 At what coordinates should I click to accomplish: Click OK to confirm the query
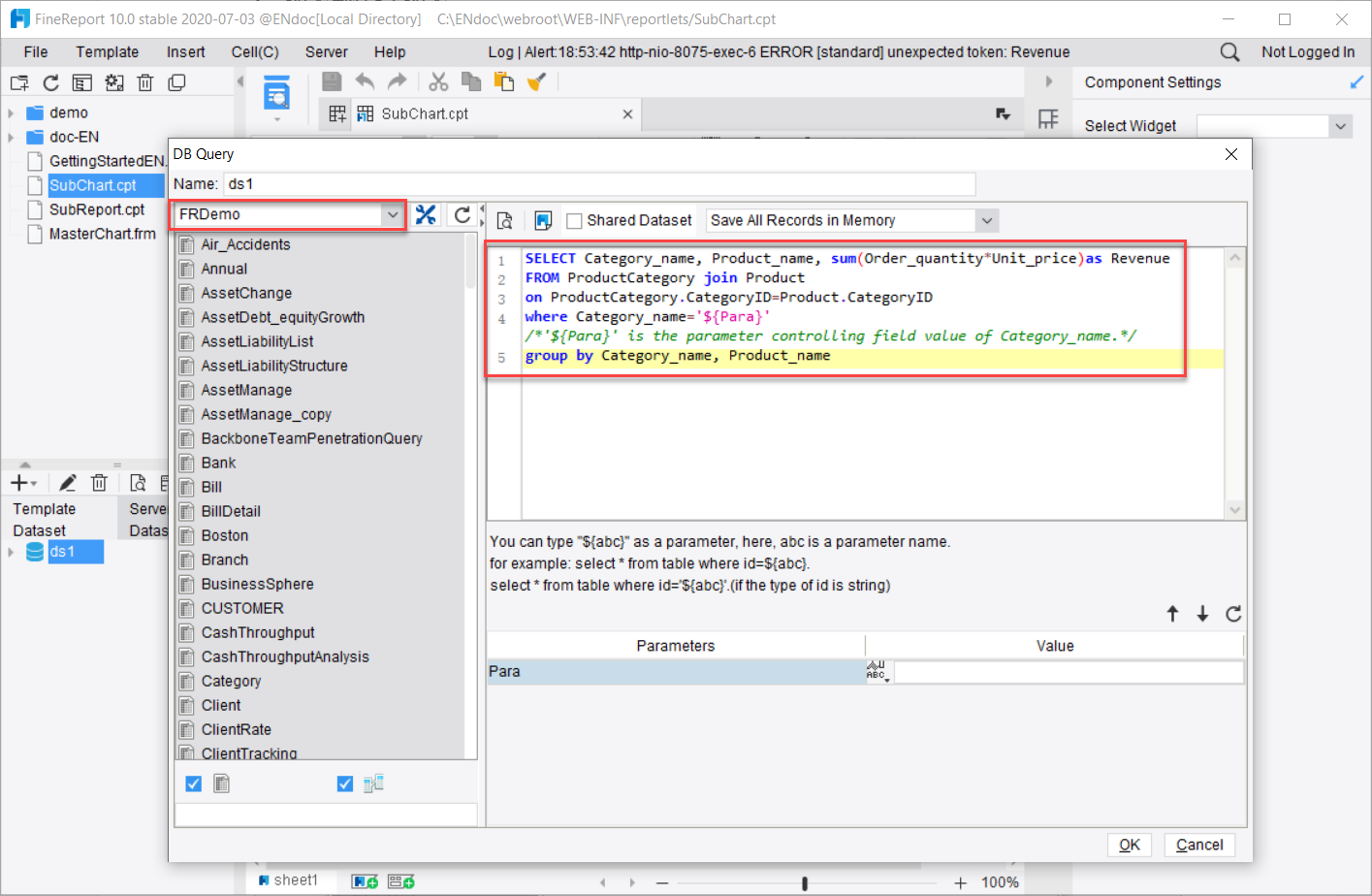coord(1129,845)
